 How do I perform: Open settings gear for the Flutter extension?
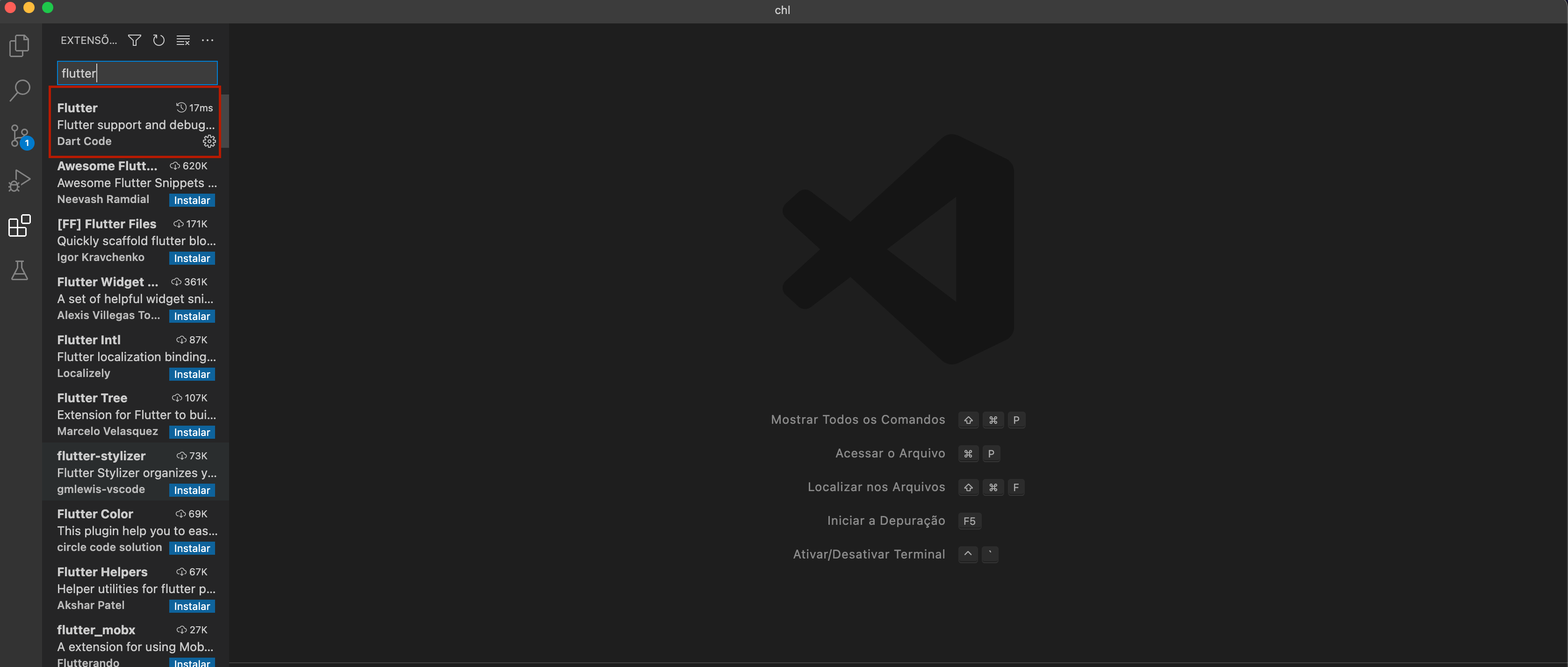[209, 141]
